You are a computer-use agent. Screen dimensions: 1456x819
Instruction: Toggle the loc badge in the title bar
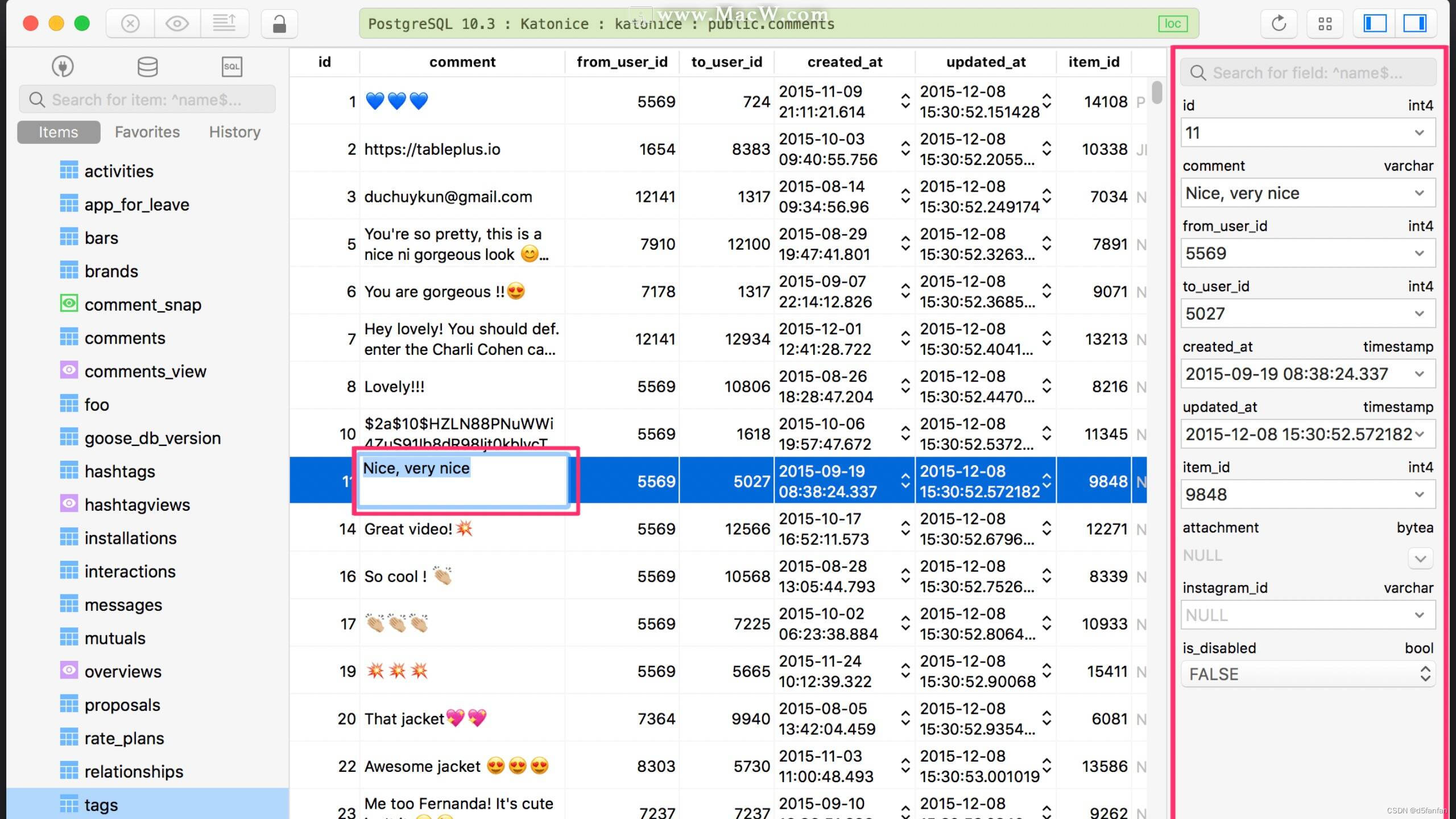1173,23
